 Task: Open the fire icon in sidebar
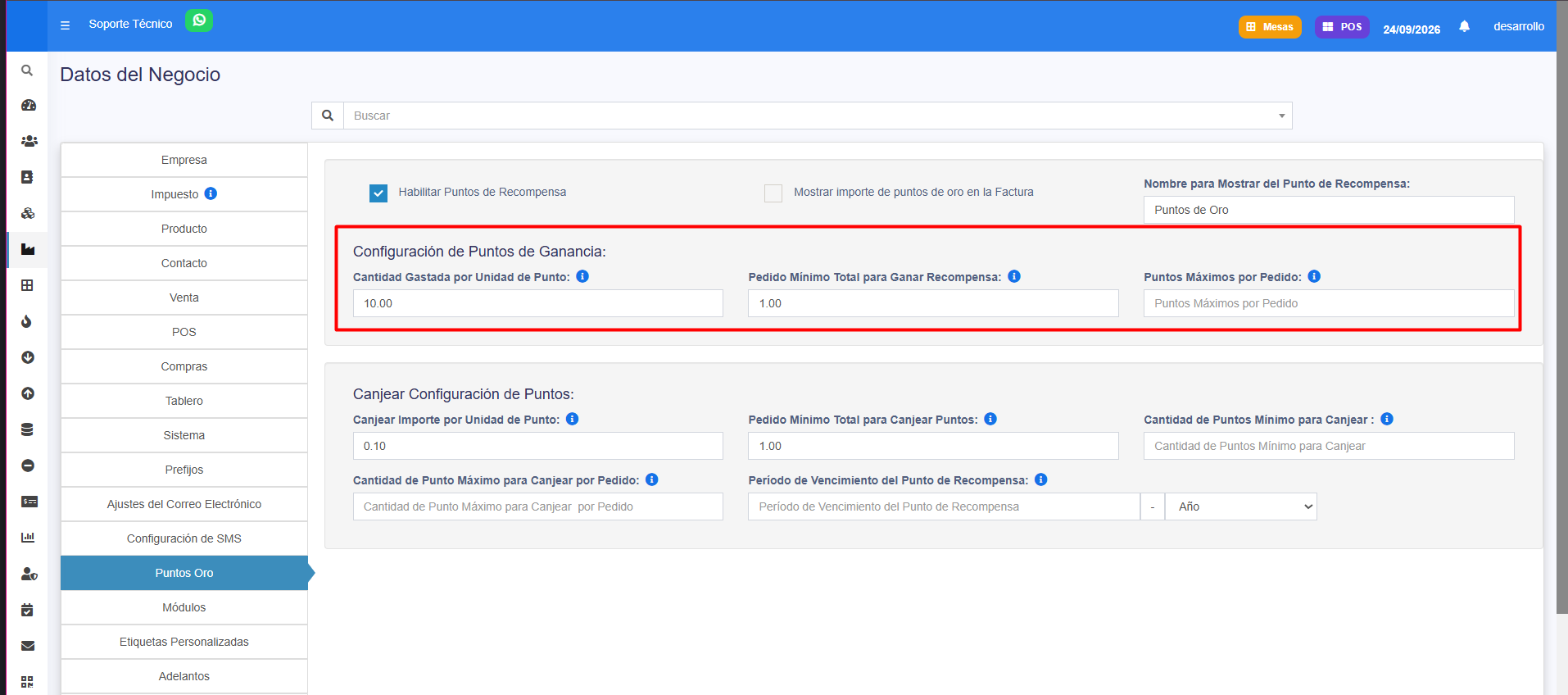click(27, 321)
